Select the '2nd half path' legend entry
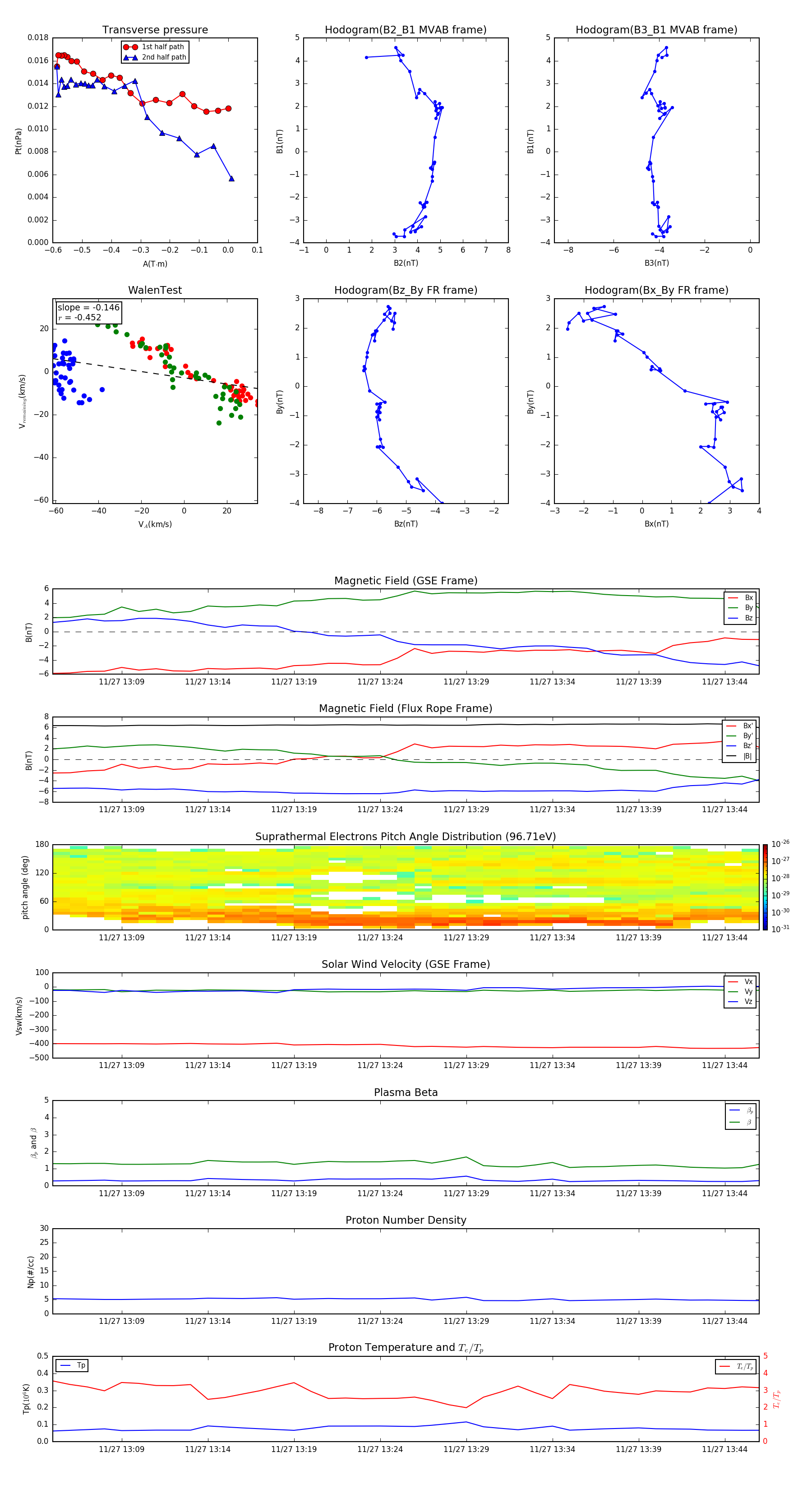 (154, 57)
